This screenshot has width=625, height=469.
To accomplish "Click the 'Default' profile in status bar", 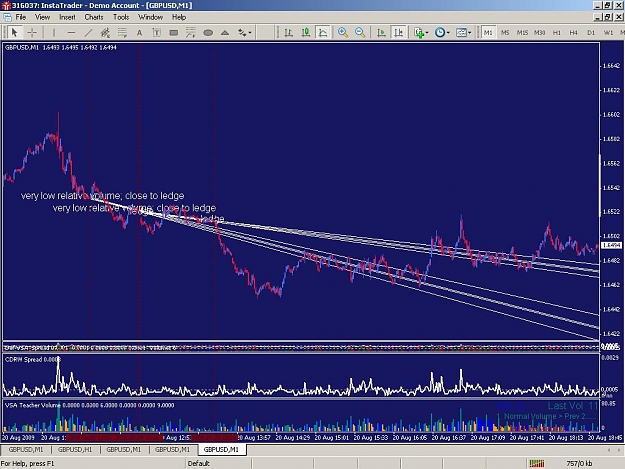I will [199, 463].
